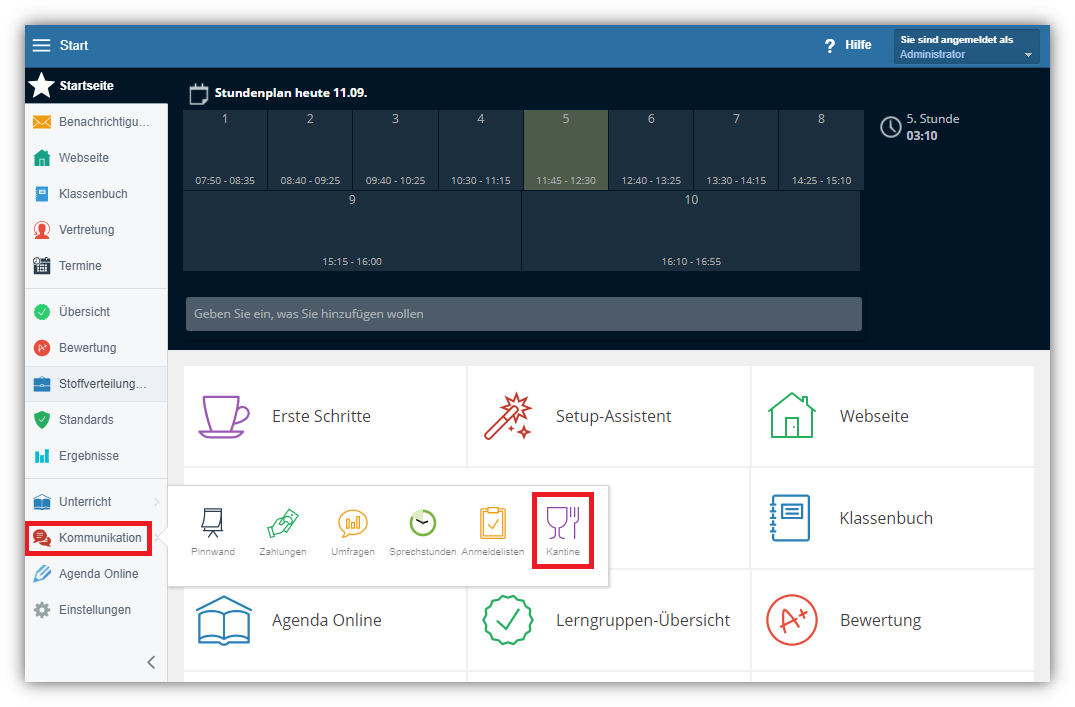1075x707 pixels.
Task: Click the add-entry text input field
Action: point(523,314)
